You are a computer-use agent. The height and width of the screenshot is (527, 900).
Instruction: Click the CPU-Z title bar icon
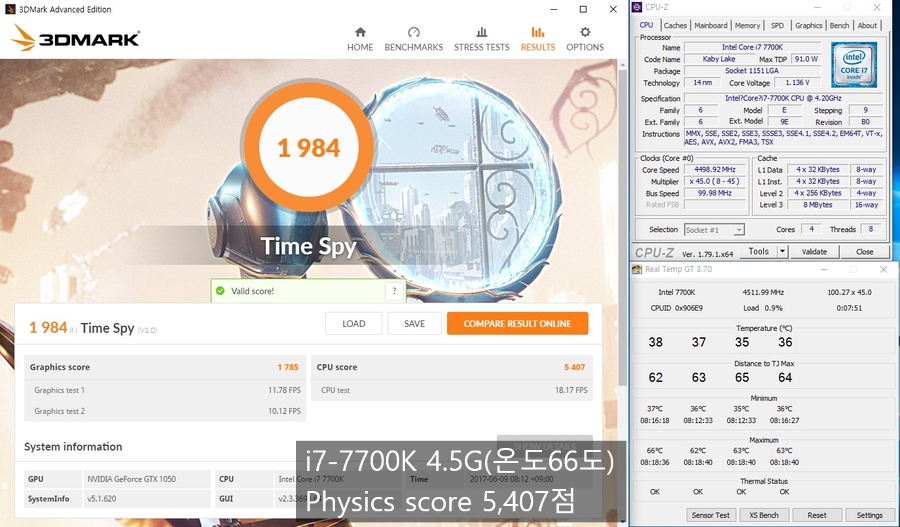[x=637, y=7]
